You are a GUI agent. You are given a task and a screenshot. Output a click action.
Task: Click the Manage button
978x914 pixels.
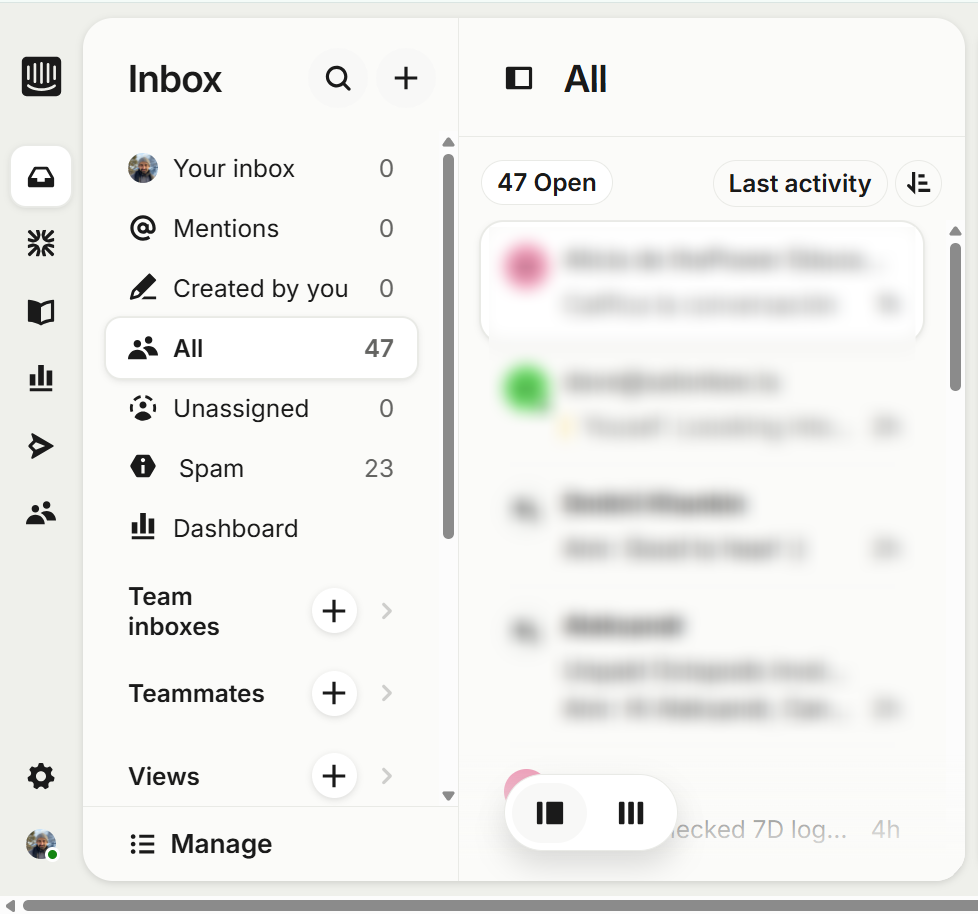(200, 843)
